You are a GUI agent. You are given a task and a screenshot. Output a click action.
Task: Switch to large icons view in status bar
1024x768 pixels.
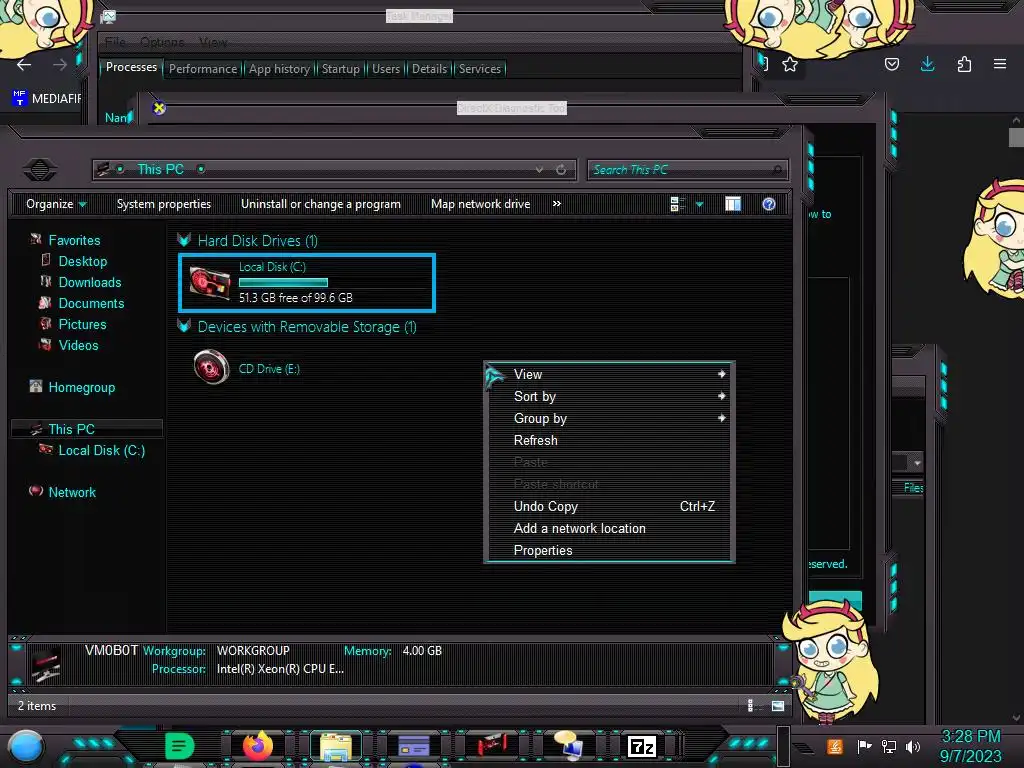(778, 706)
